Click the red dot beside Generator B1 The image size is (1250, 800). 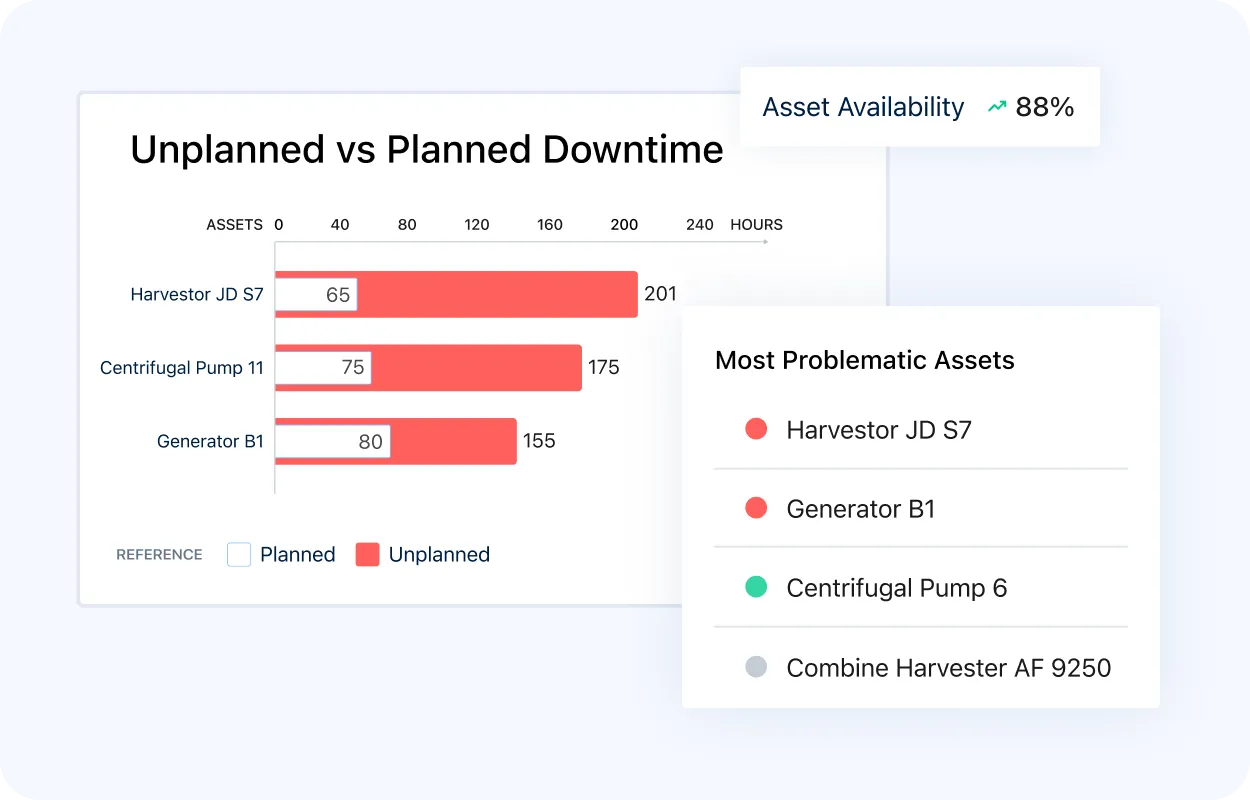tap(757, 508)
